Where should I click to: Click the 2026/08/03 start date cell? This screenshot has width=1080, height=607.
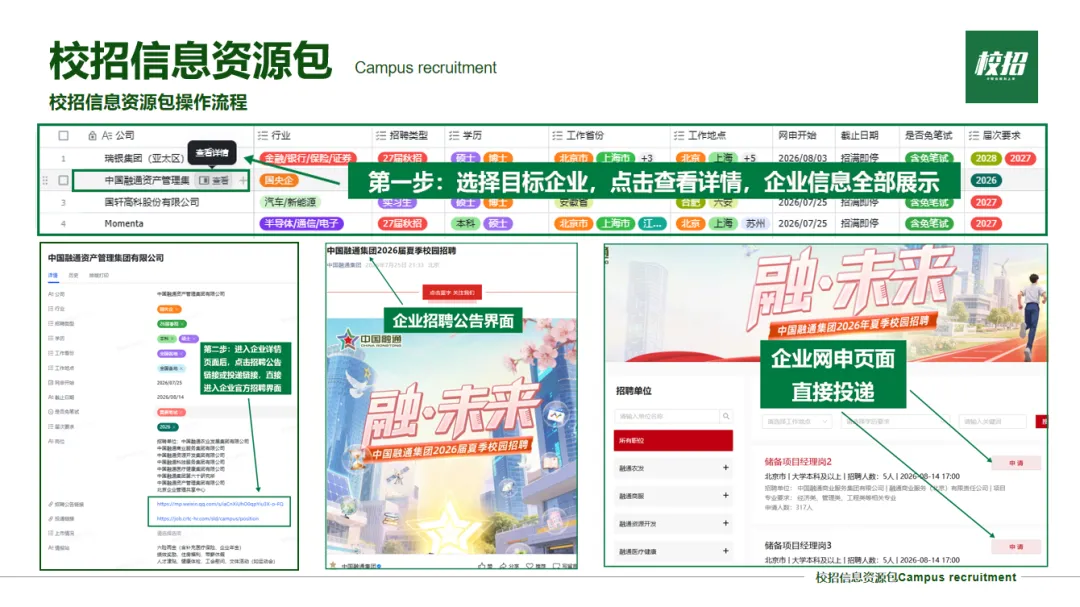click(x=802, y=158)
